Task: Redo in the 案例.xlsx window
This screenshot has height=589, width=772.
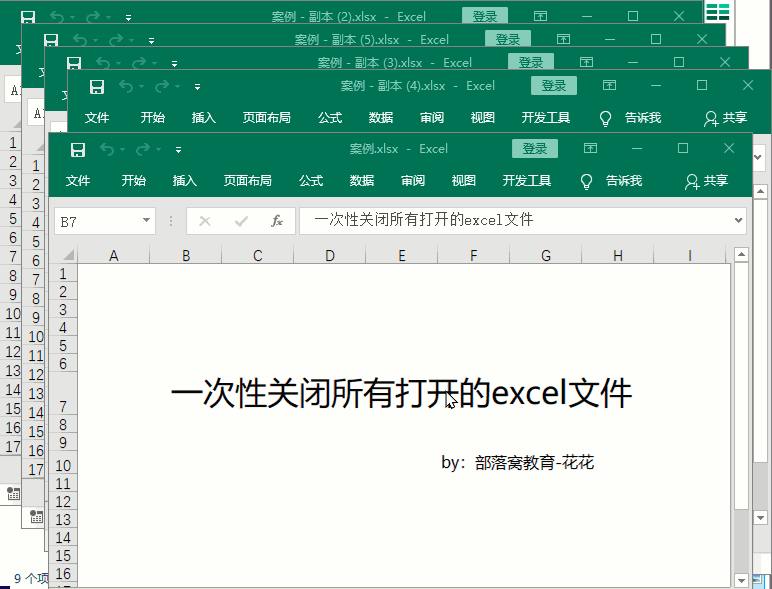Action: 143,149
